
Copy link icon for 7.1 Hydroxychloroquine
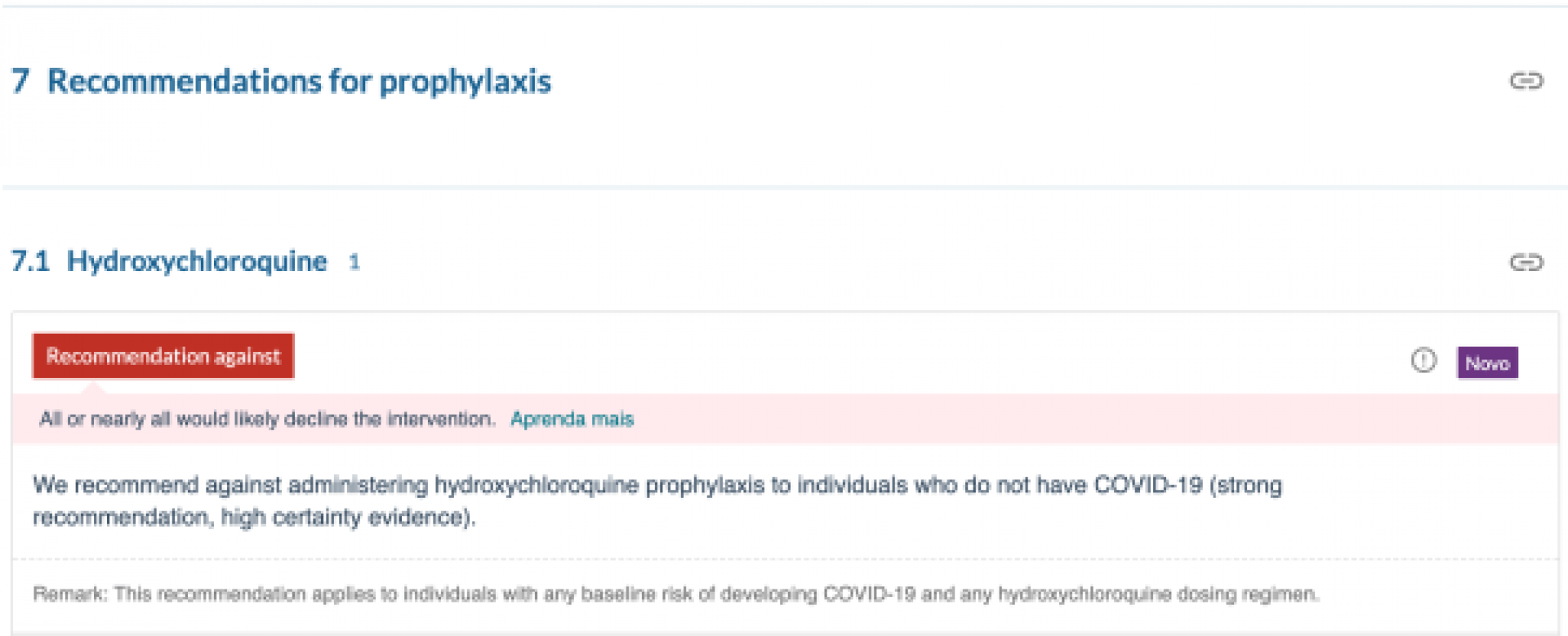tap(1526, 262)
